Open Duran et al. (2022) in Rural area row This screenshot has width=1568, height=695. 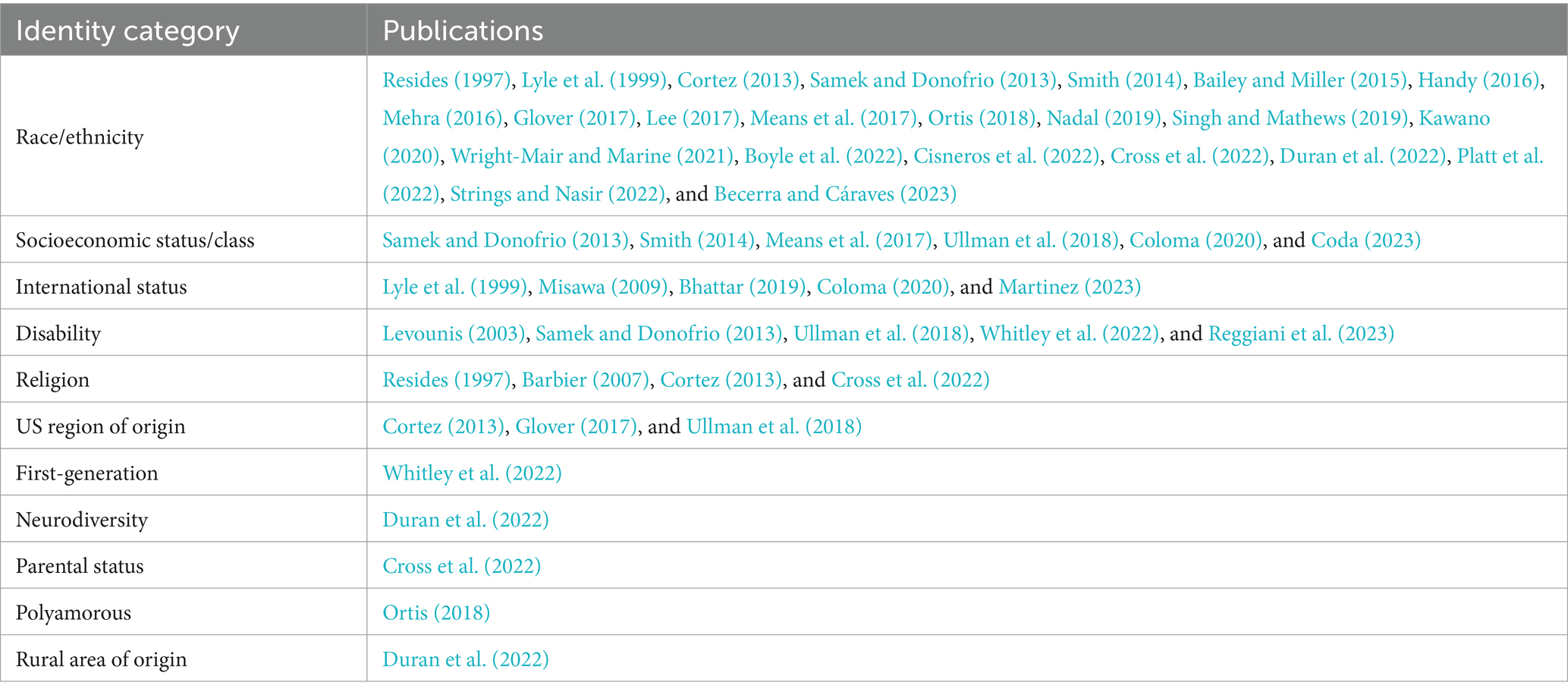pos(466,659)
